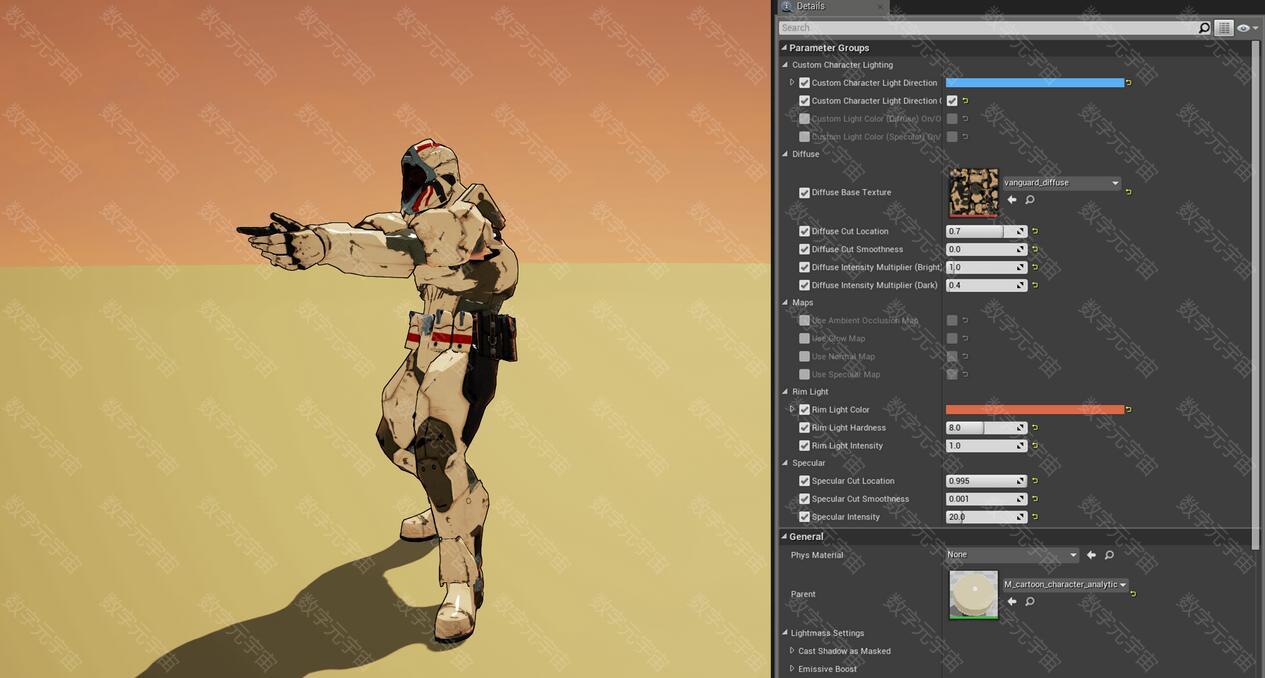Reset Rim Light Hardness to default
Screen dimensions: 1265x678
pos(1035,427)
